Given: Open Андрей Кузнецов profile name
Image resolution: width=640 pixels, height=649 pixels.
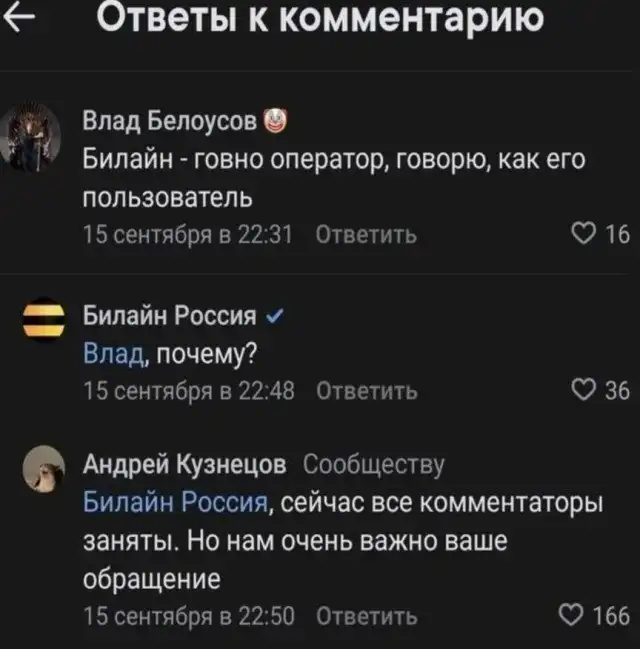Looking at the screenshot, I should [184, 465].
